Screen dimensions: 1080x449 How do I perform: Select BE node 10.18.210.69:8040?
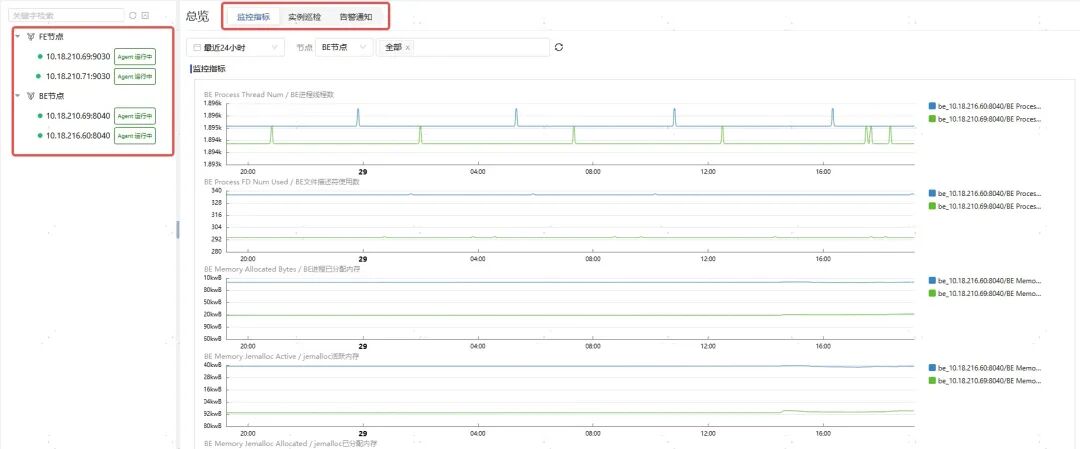[x=78, y=116]
